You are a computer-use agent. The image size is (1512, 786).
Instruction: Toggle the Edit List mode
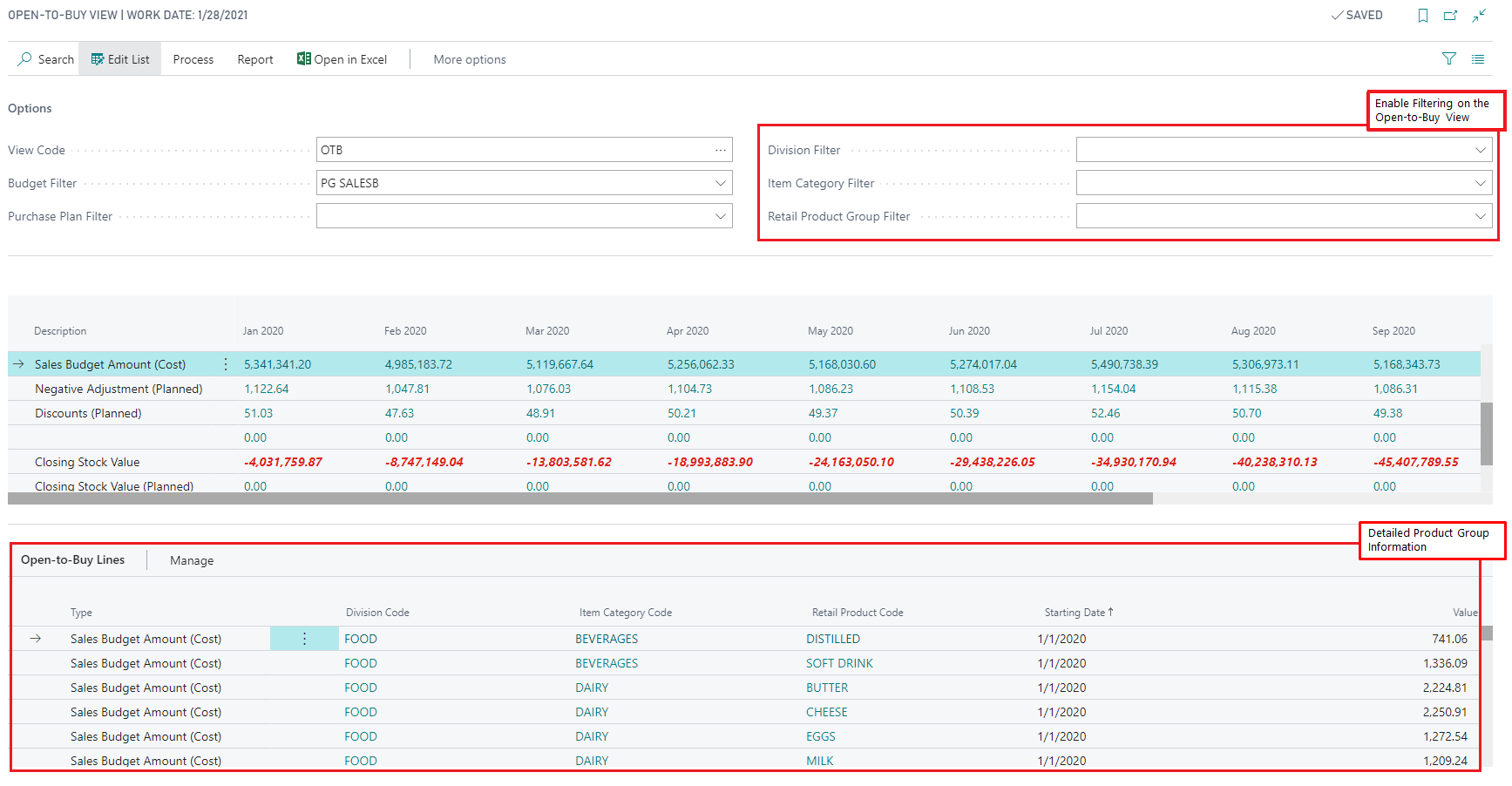coord(120,59)
